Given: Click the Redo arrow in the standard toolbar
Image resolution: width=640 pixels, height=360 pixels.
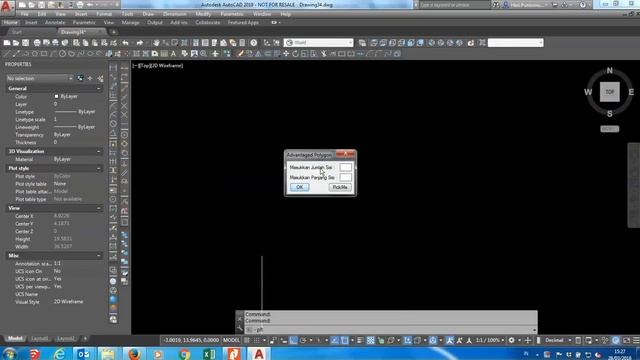Looking at the screenshot, I should pos(140,43).
